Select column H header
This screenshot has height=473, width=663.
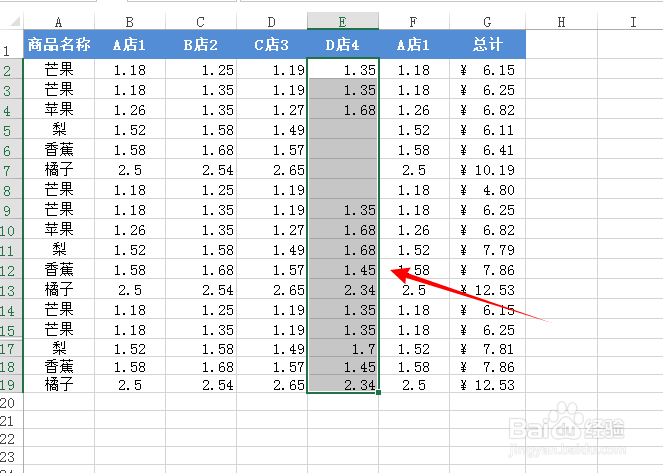562,22
